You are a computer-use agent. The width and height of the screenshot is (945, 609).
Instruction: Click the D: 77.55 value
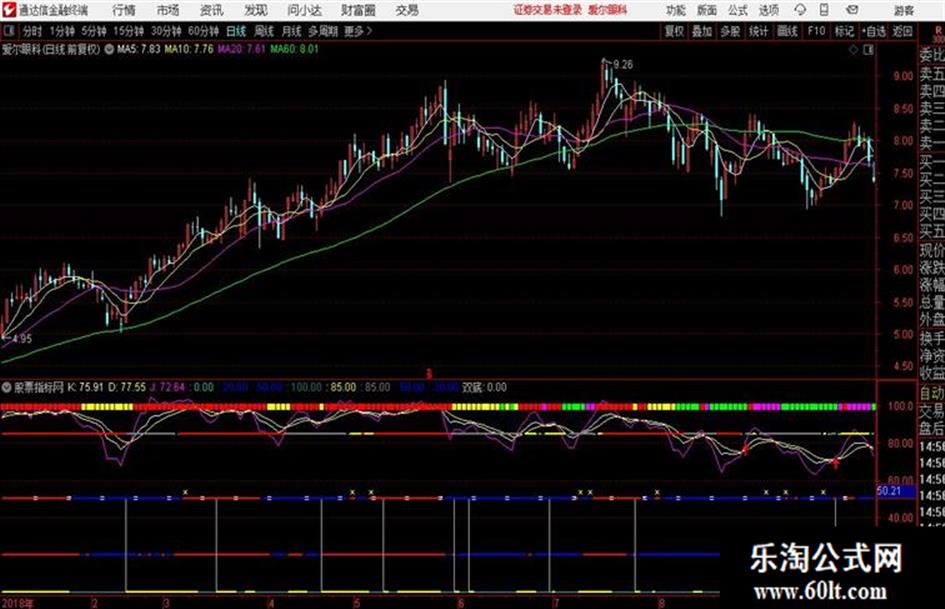(x=127, y=387)
